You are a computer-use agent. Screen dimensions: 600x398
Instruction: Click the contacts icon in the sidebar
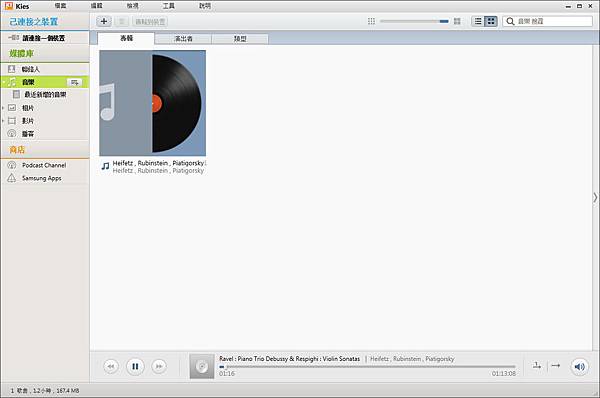point(11,69)
